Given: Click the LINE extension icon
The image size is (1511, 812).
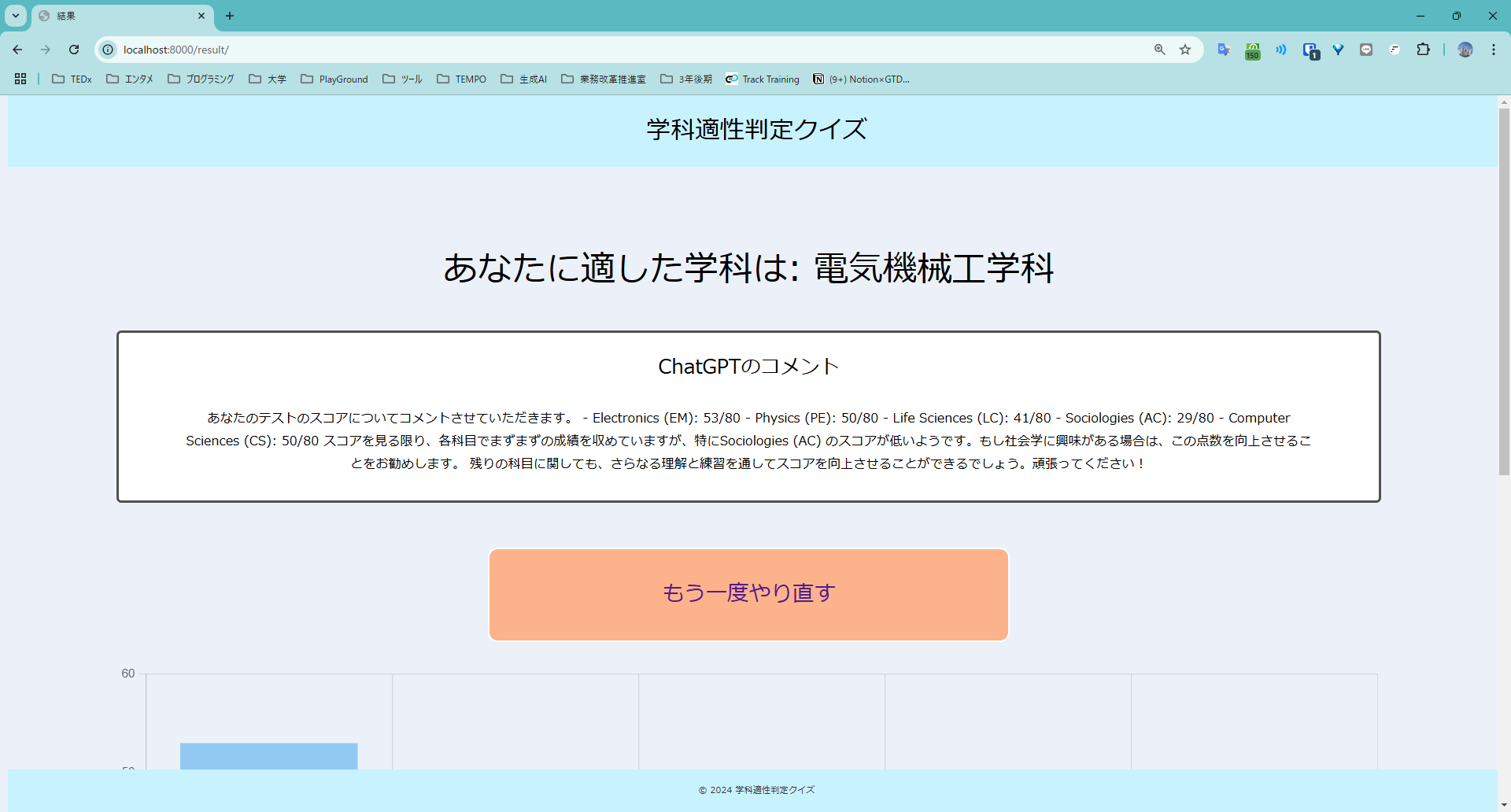Looking at the screenshot, I should [x=1365, y=50].
